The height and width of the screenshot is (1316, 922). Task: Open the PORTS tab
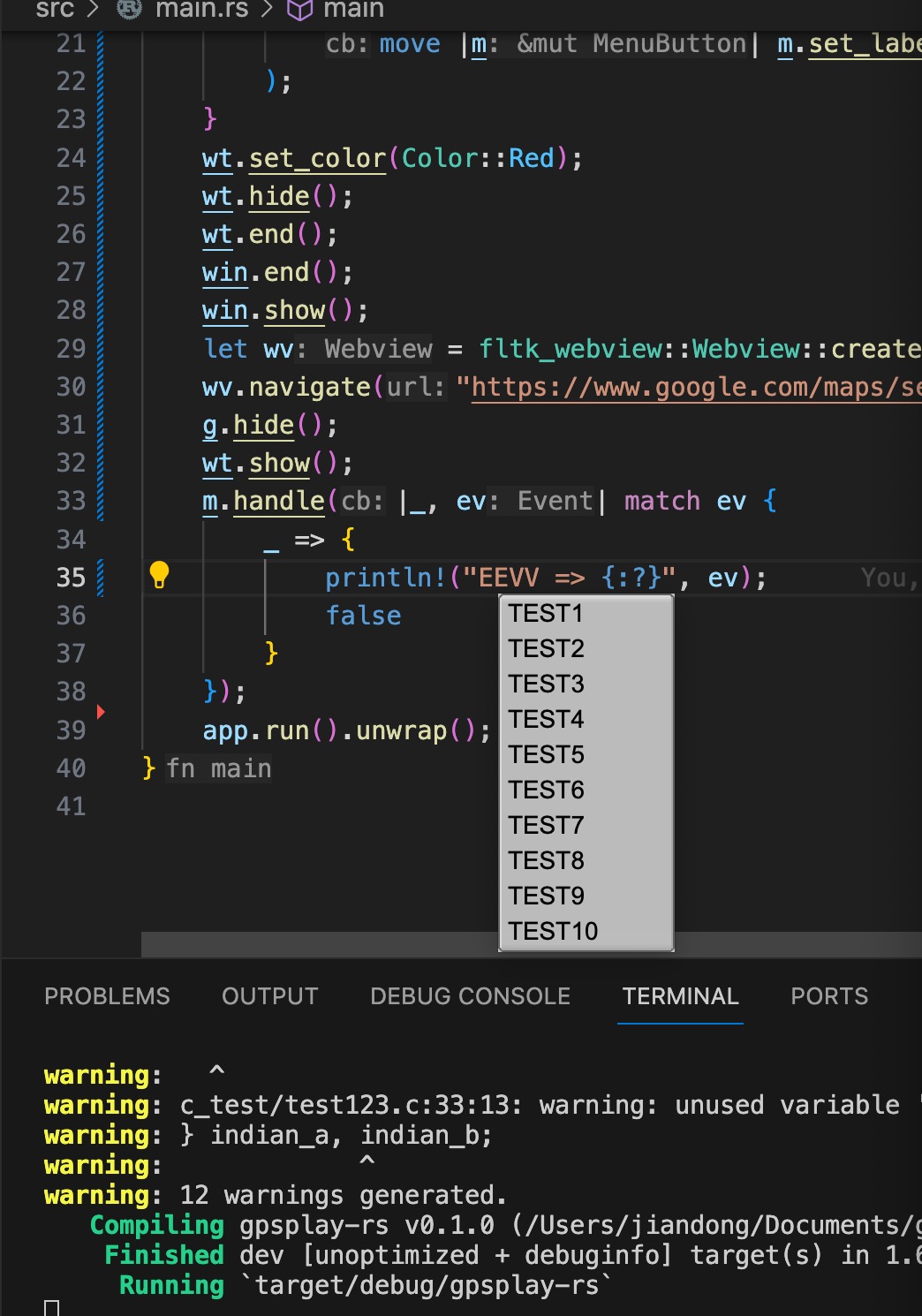pos(828,996)
